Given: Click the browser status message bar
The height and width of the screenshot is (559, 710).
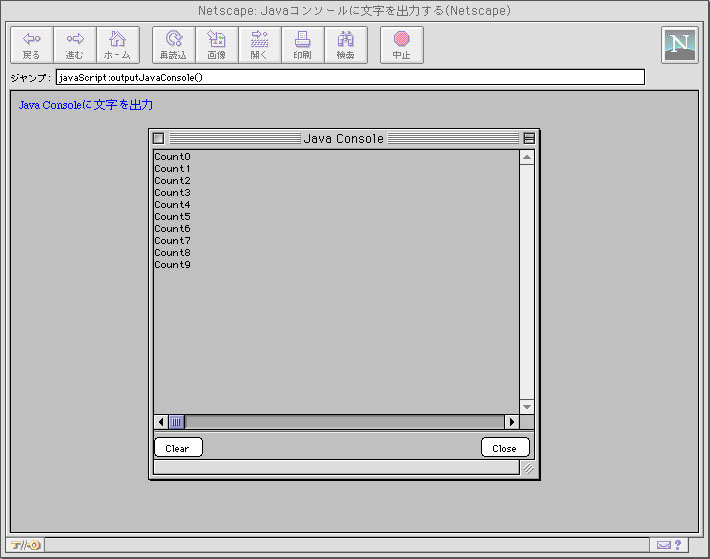Looking at the screenshot, I should pyautogui.click(x=347, y=545).
